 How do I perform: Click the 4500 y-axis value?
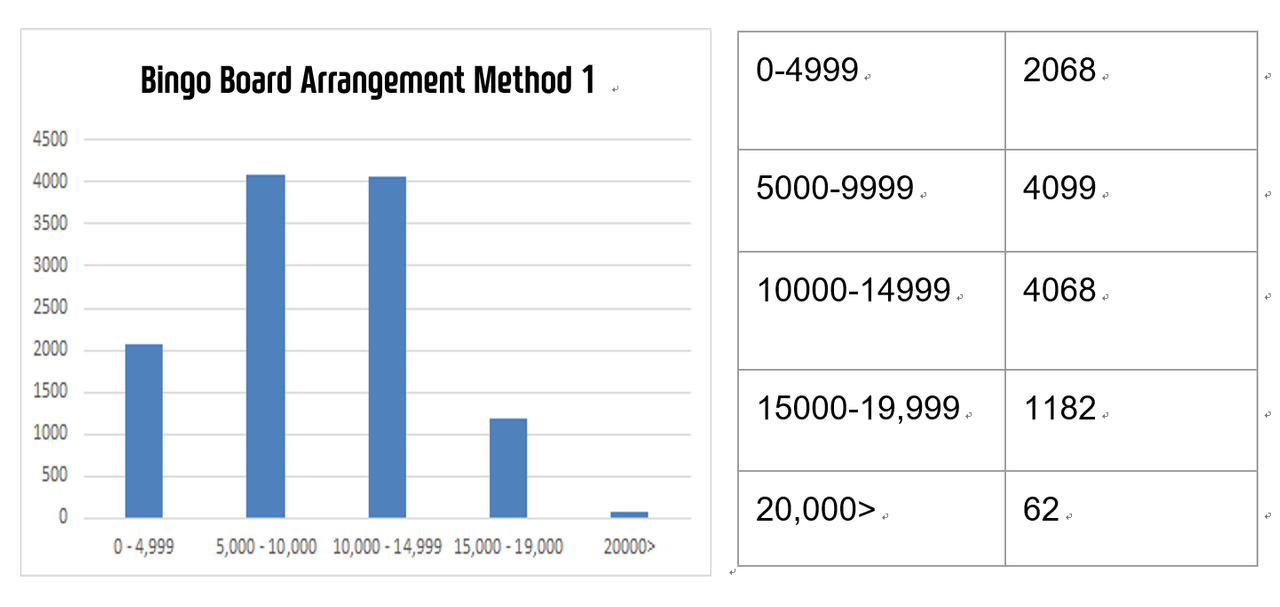tap(49, 140)
